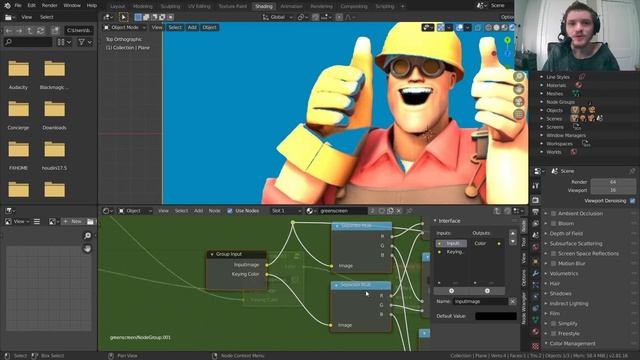This screenshot has width=640, height=360.
Task: Expand the Volumetrics panel
Action: (x=563, y=273)
